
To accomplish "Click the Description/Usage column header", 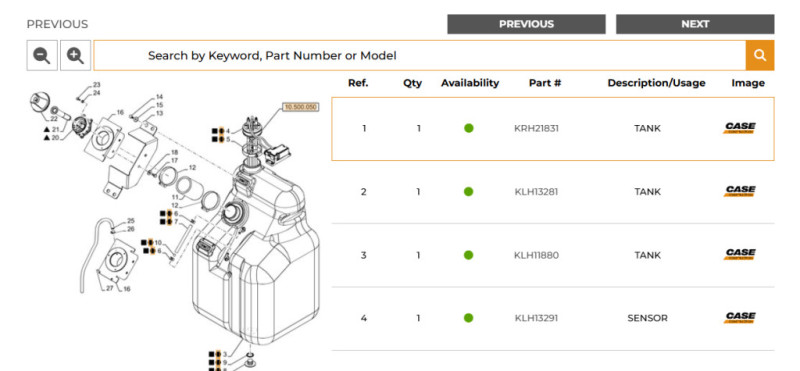I will point(656,83).
